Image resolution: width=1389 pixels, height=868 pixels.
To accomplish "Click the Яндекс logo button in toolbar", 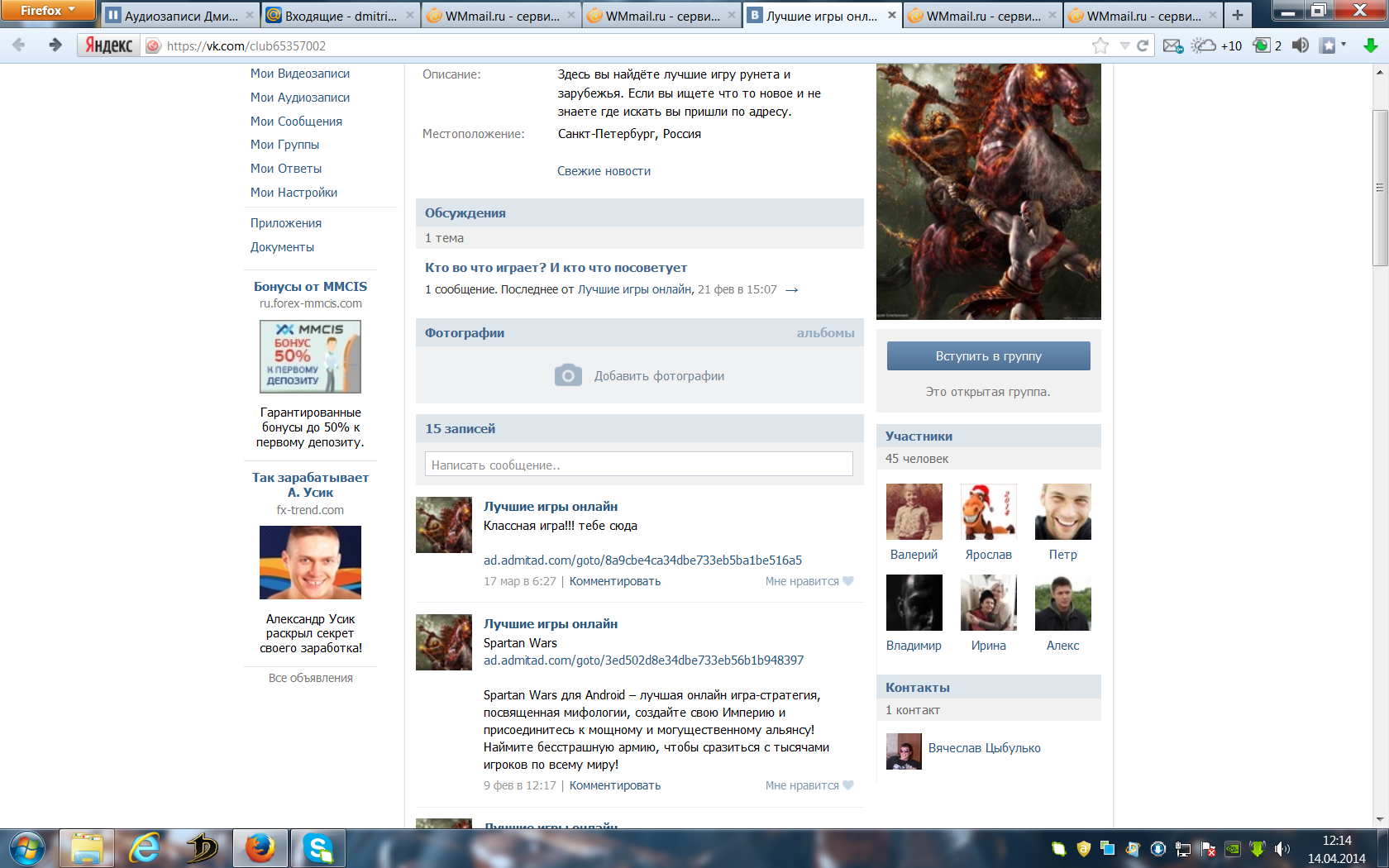I will 108,45.
